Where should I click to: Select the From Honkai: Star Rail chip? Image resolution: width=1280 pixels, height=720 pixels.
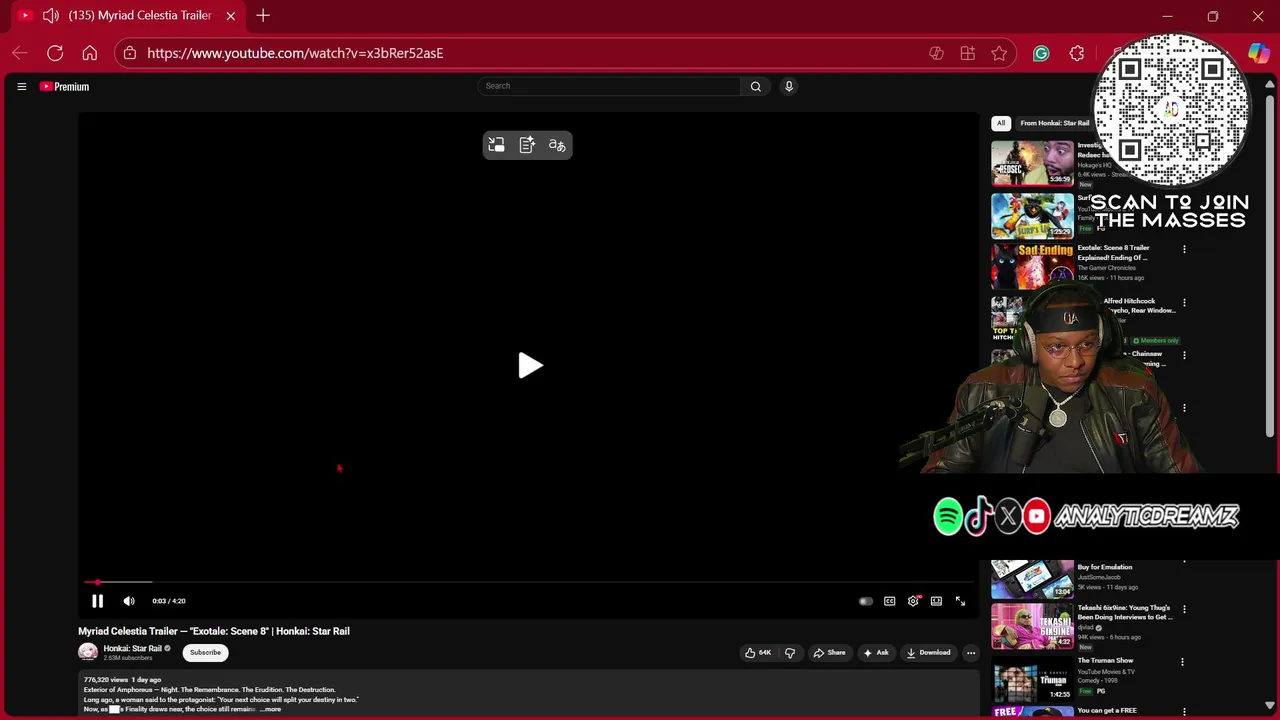(x=1054, y=123)
